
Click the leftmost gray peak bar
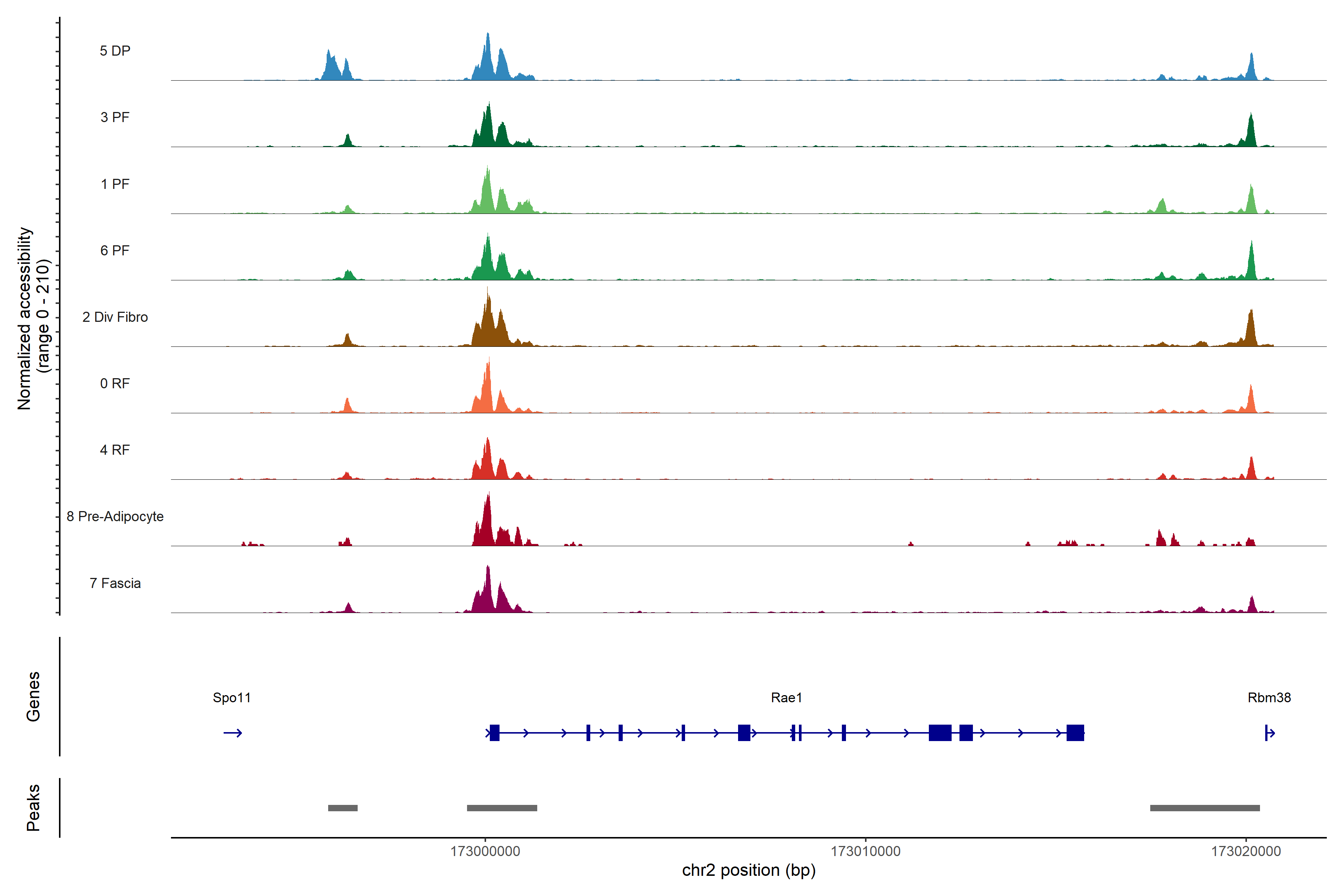pyautogui.click(x=342, y=808)
